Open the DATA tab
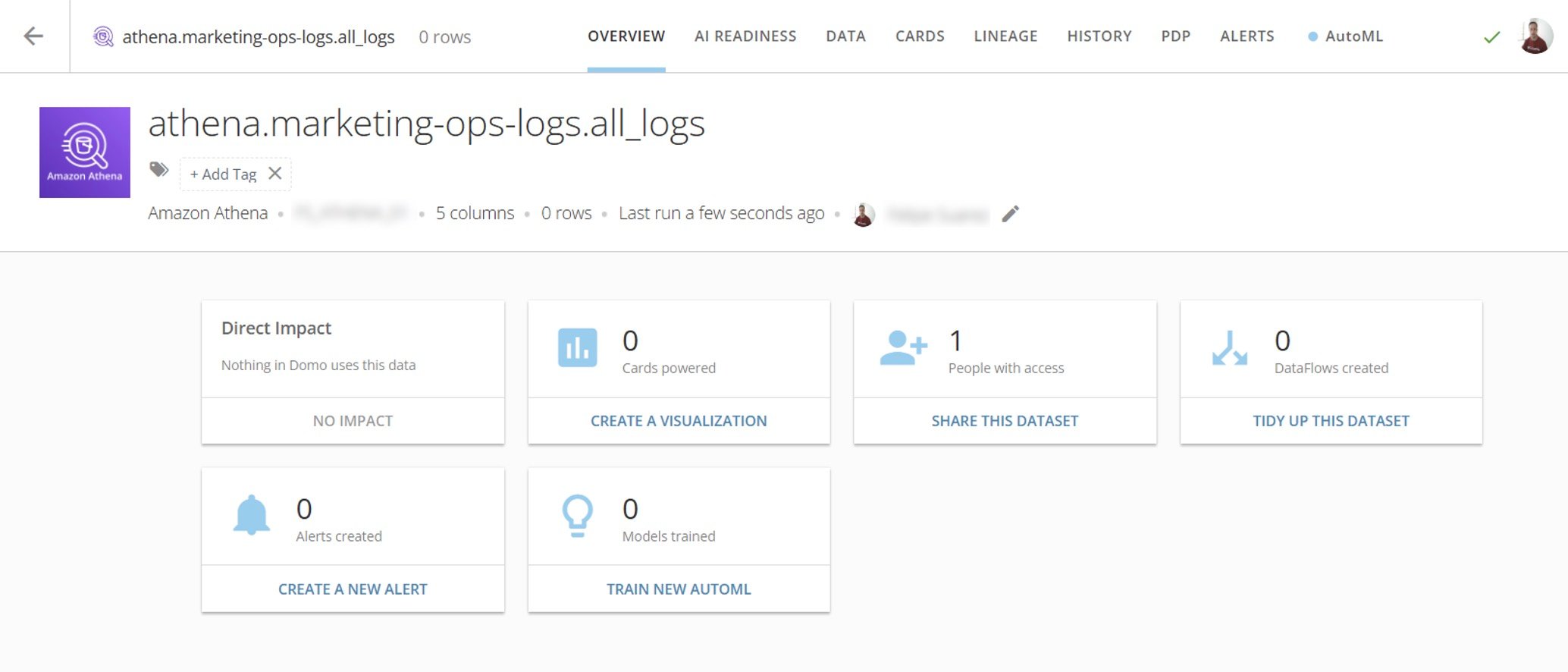The image size is (1568, 672). click(846, 36)
